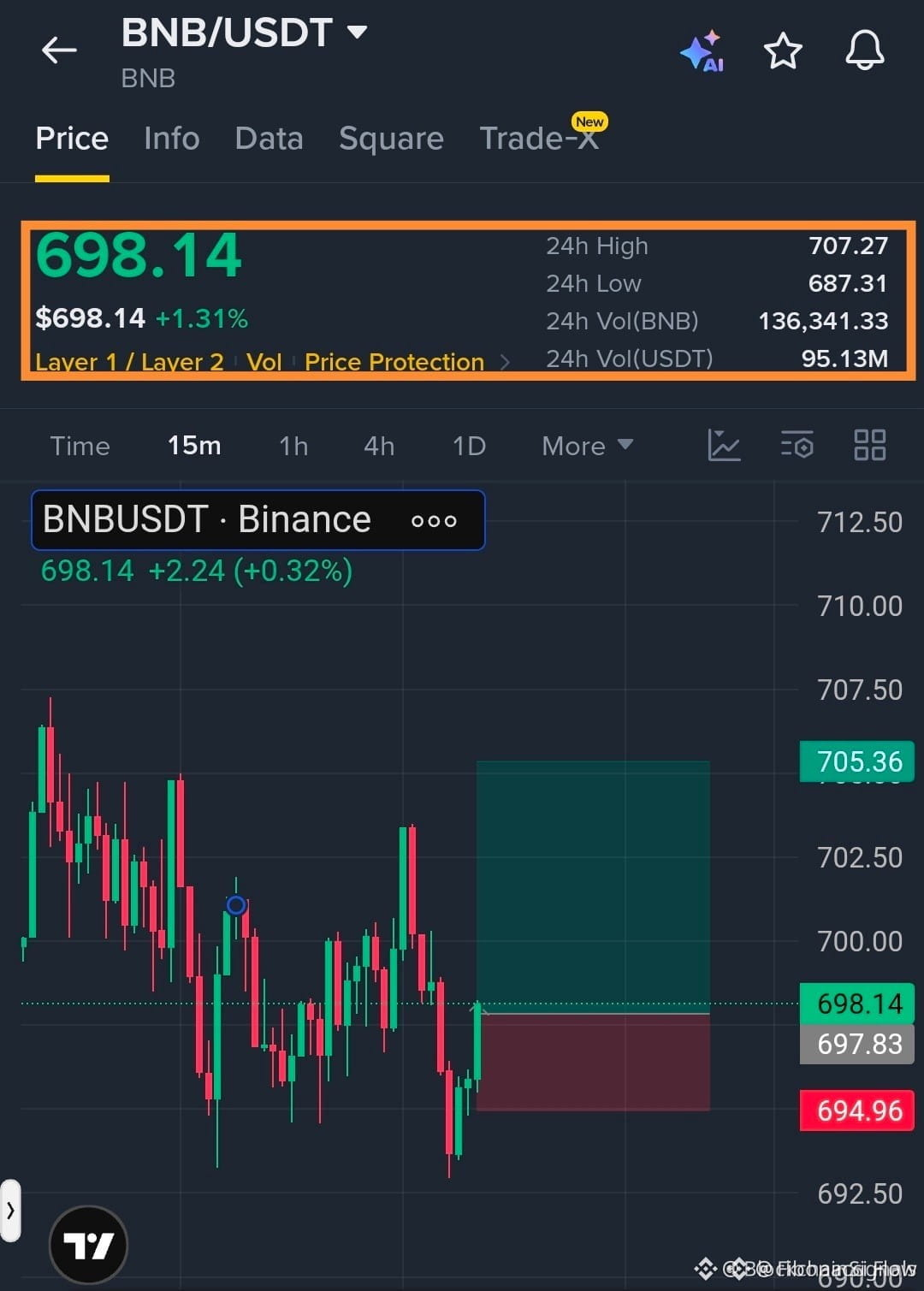Click the large 698.14 price heading
The width and height of the screenshot is (924, 1291).
[x=139, y=256]
